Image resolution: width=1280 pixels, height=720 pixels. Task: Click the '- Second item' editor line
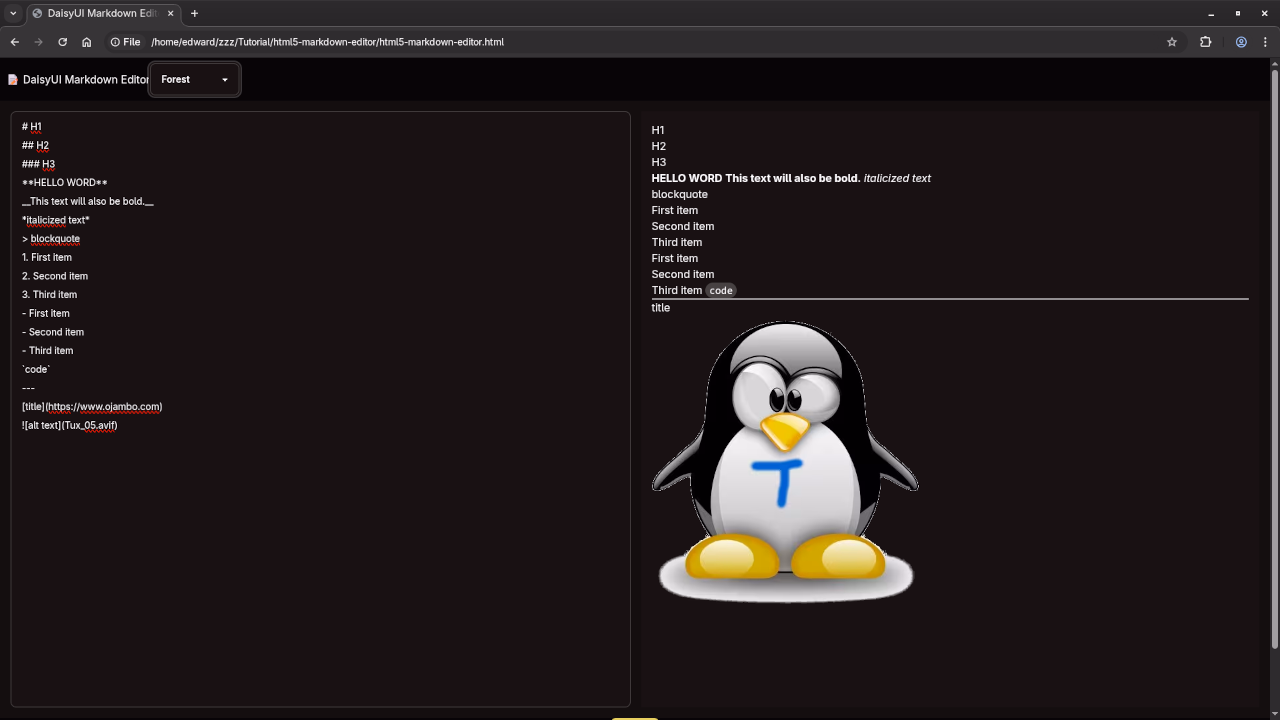coord(53,332)
